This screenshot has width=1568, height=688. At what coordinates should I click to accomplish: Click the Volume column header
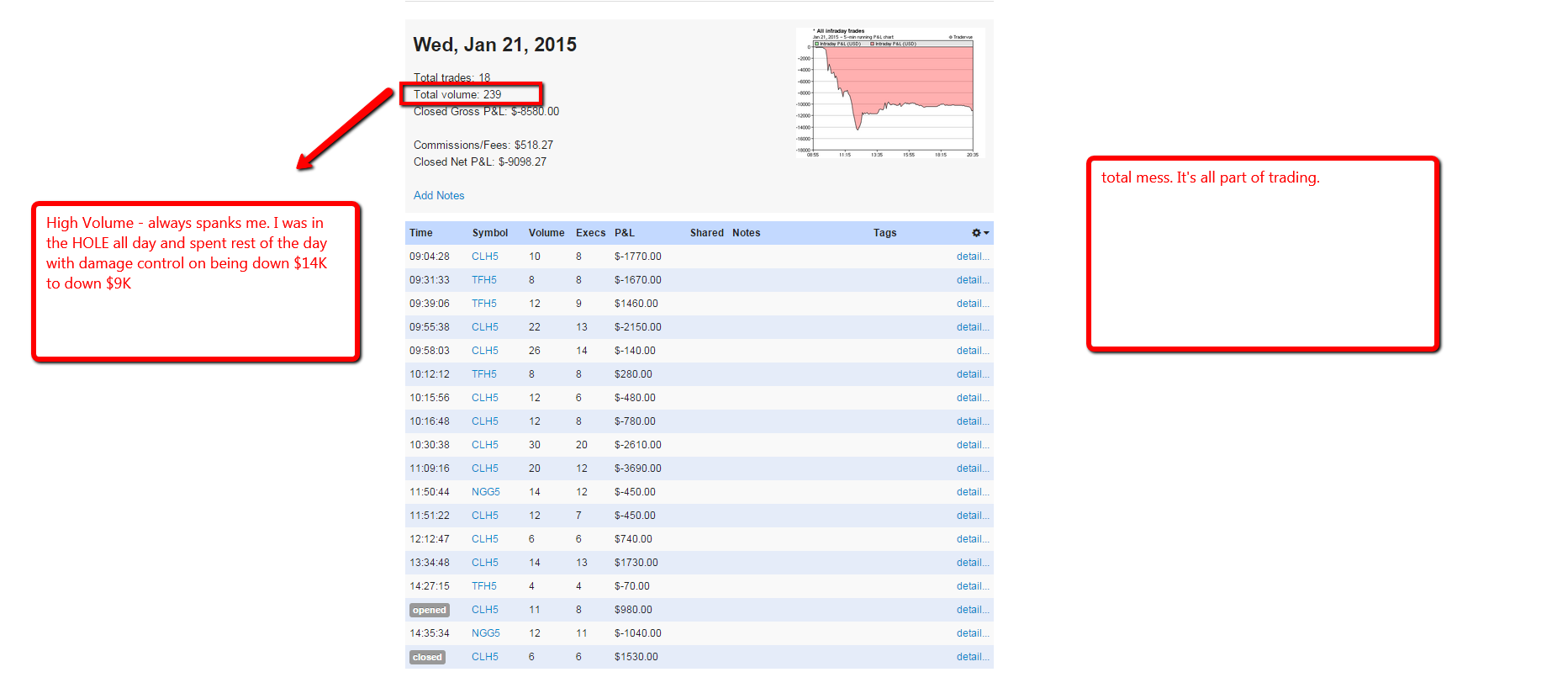tap(546, 233)
